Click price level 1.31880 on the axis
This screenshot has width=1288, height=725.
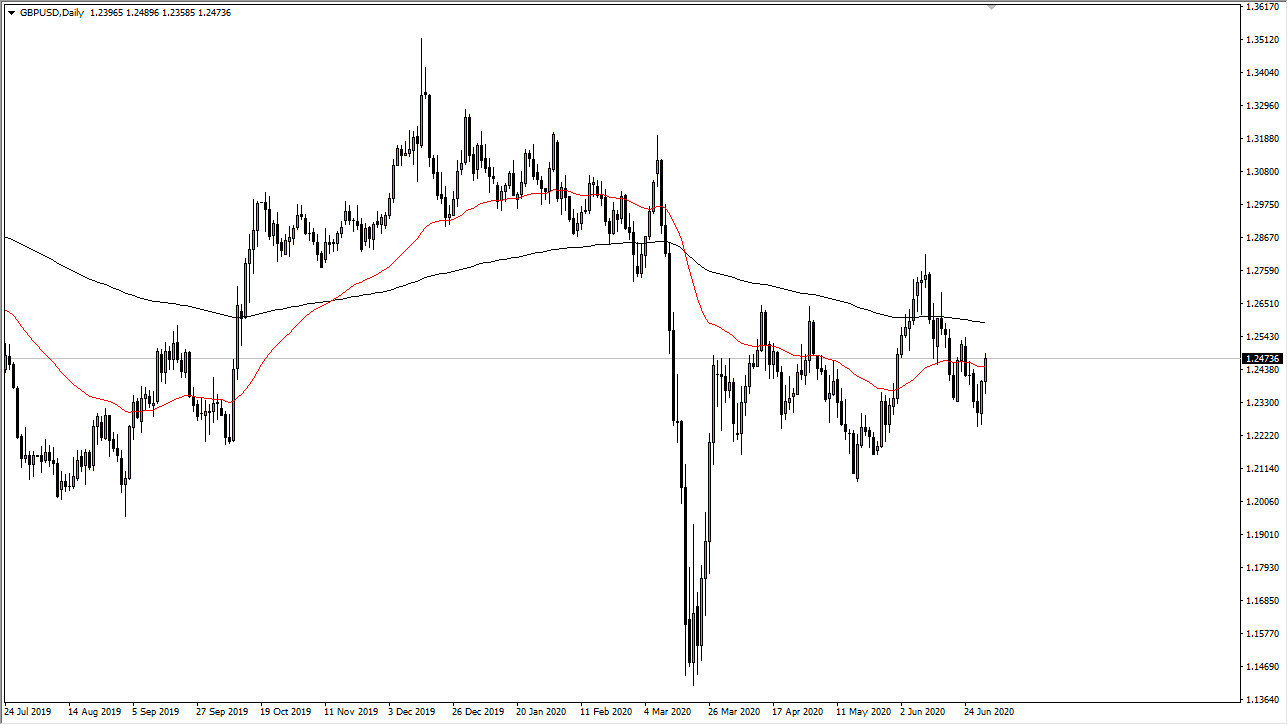[x=1262, y=139]
